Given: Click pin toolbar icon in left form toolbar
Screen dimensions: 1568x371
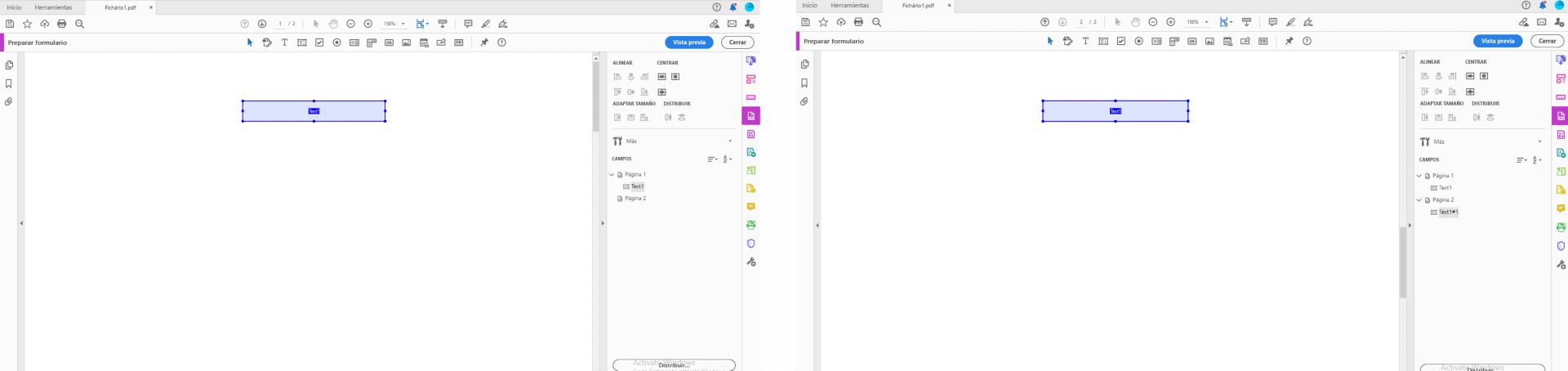Looking at the screenshot, I should (483, 42).
